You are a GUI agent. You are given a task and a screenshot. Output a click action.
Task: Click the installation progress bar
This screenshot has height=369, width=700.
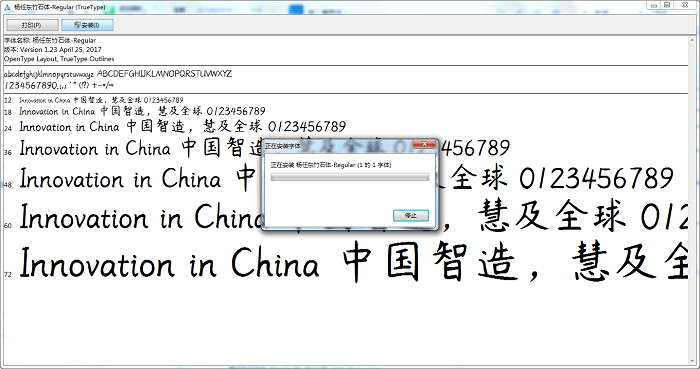[350, 178]
